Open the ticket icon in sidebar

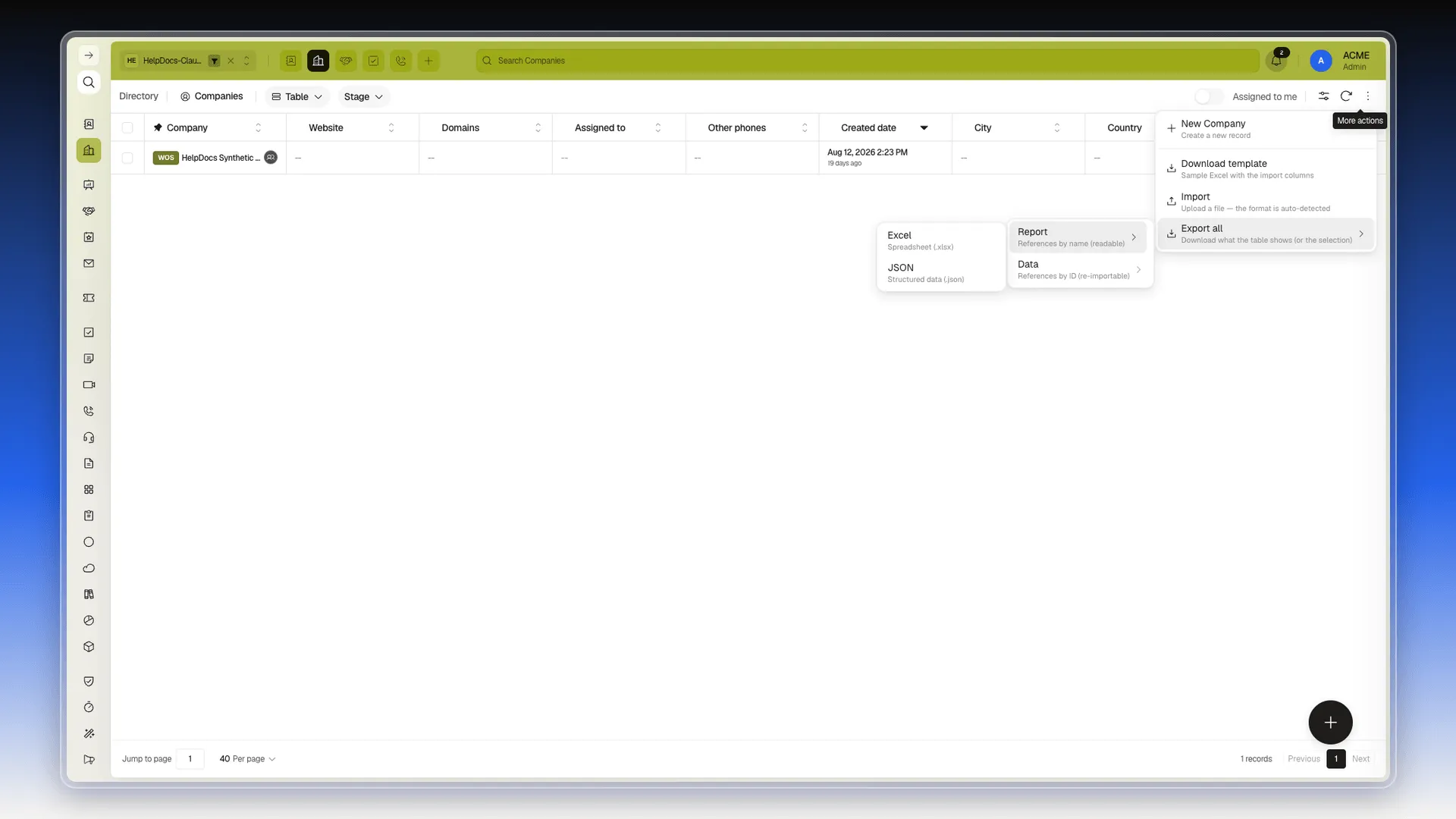(x=89, y=298)
